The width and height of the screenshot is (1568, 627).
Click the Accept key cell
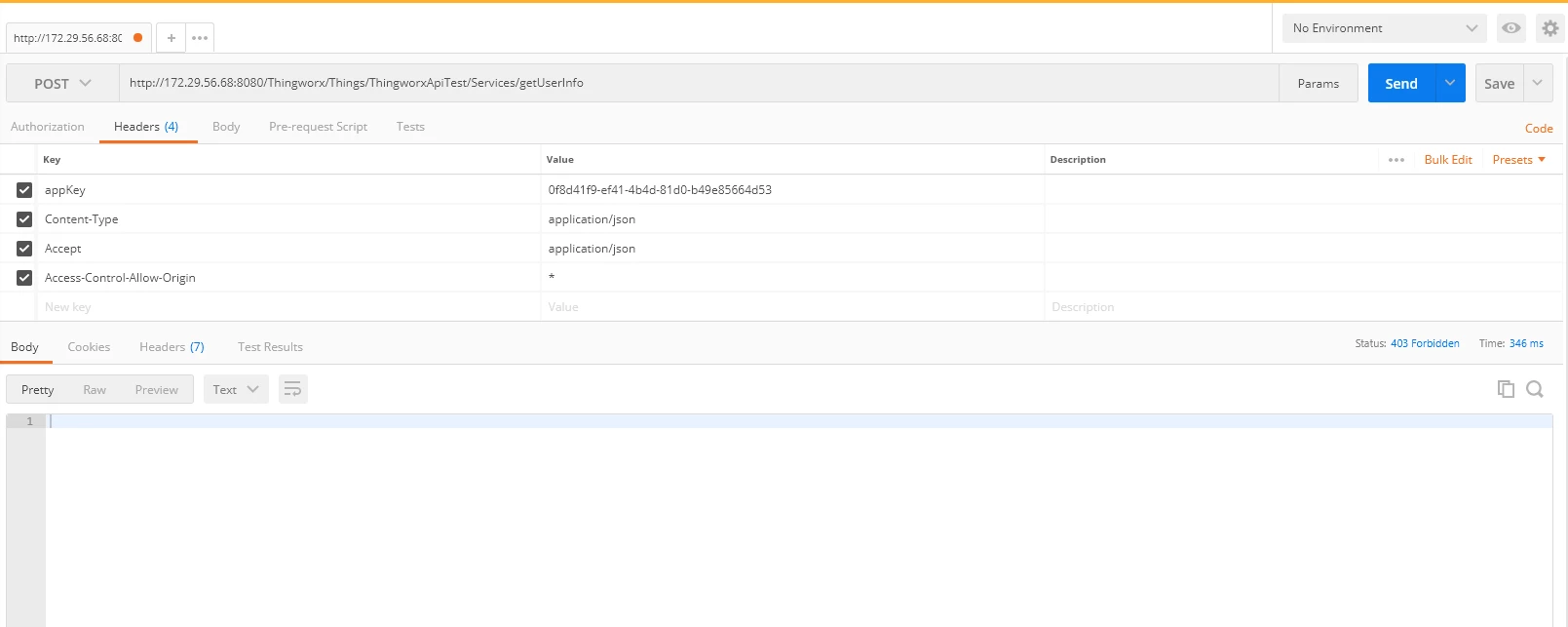pos(289,249)
